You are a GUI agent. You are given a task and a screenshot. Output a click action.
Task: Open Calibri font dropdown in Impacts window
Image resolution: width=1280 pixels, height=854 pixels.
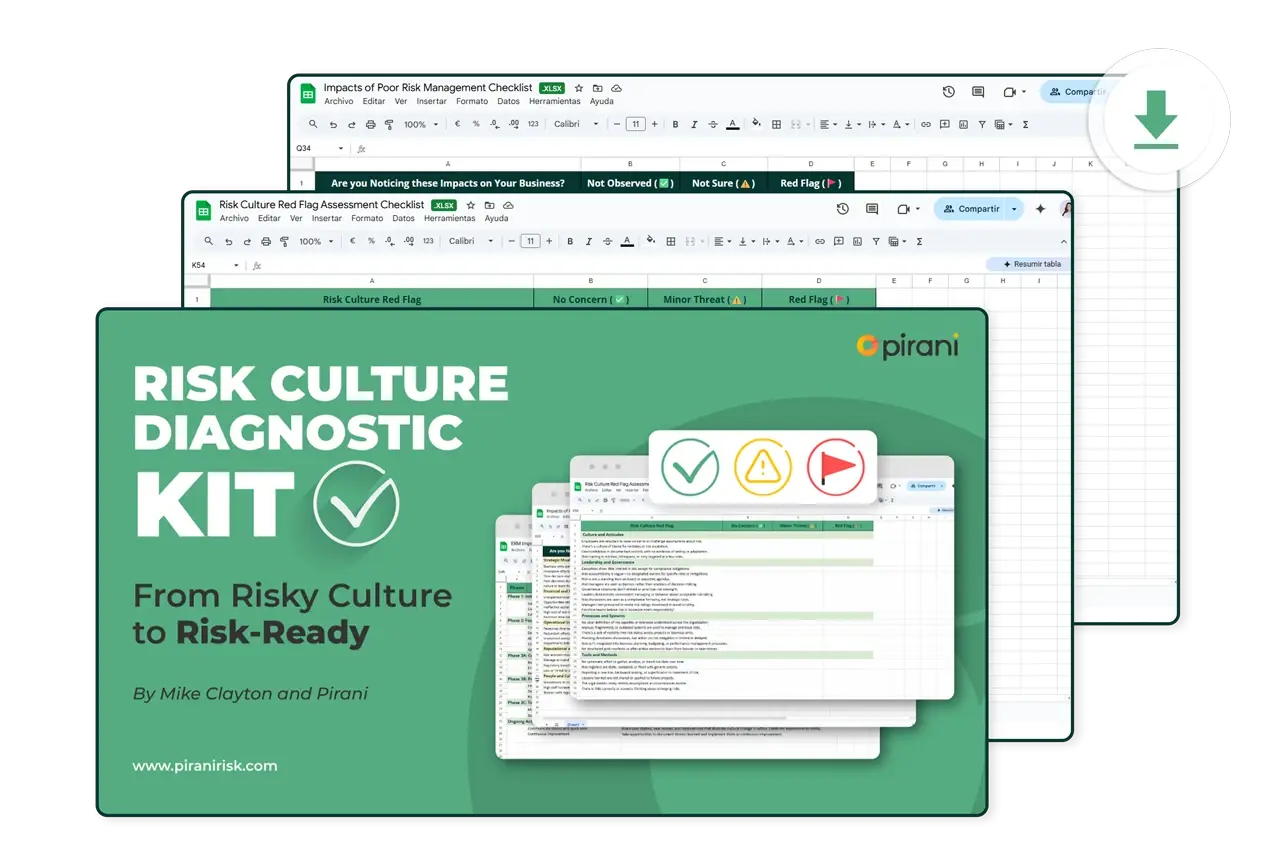click(577, 124)
